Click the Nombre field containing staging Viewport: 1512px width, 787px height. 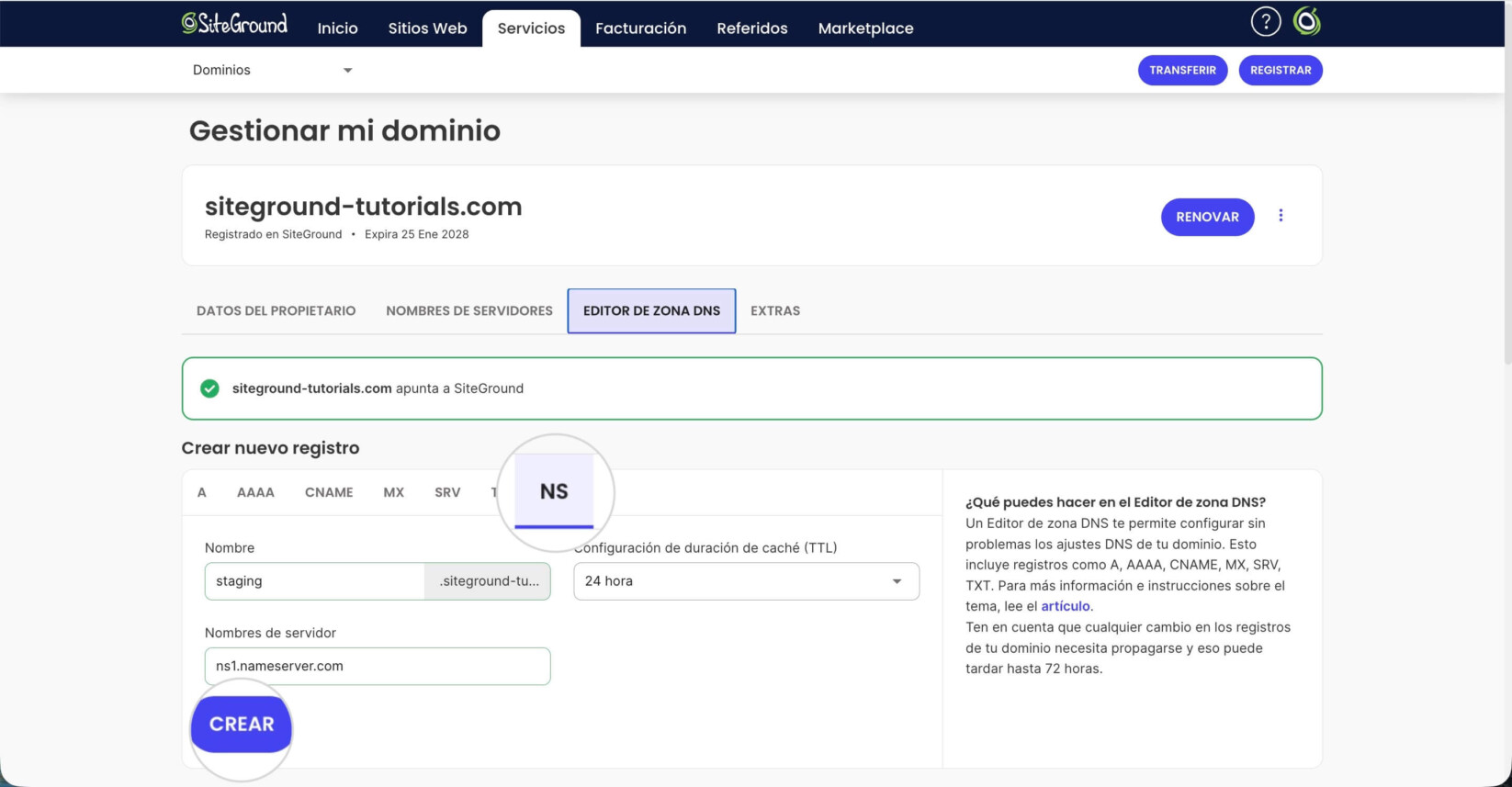[x=314, y=581]
